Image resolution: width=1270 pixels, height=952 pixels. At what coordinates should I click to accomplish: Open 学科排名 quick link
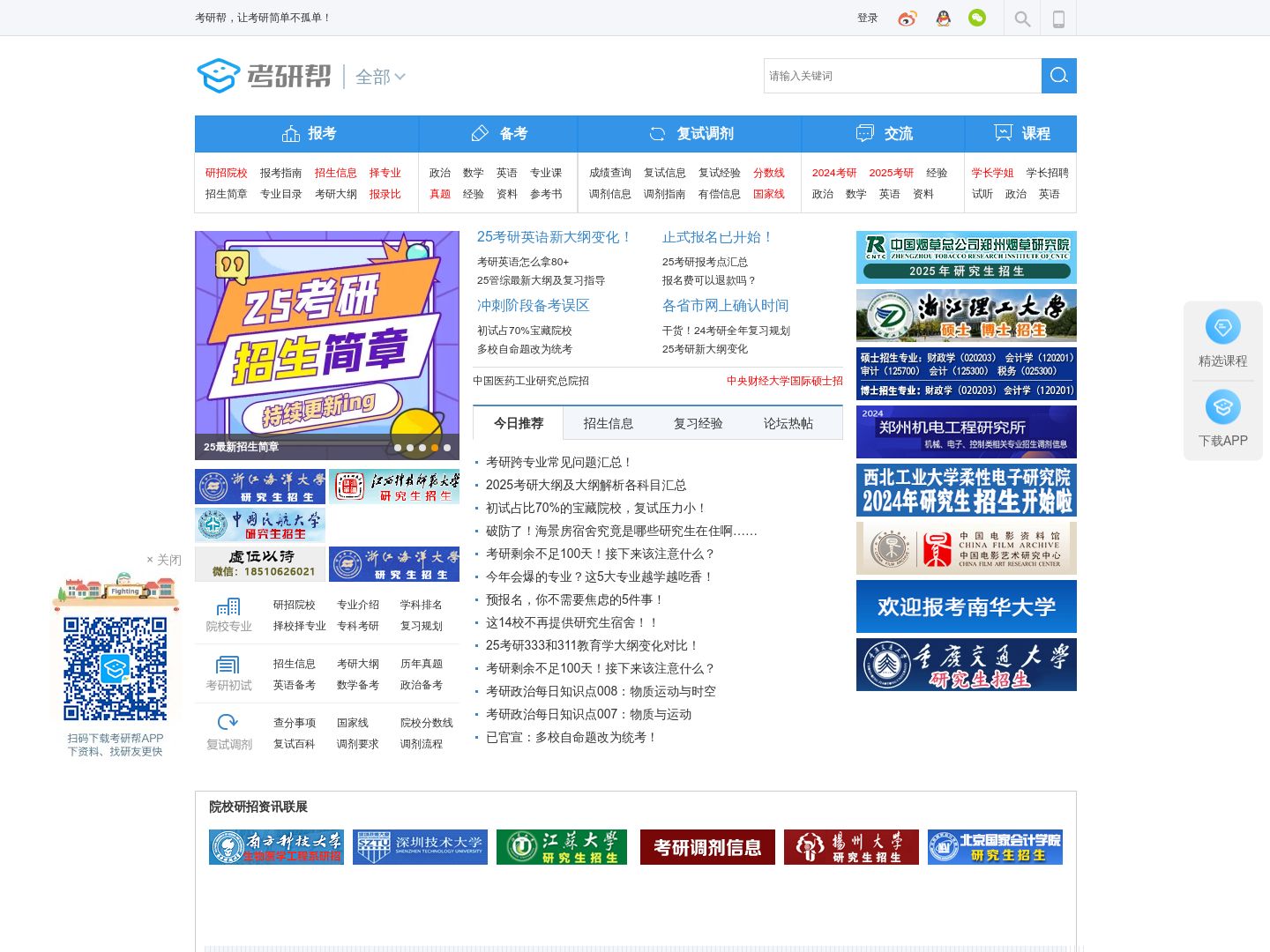click(421, 605)
